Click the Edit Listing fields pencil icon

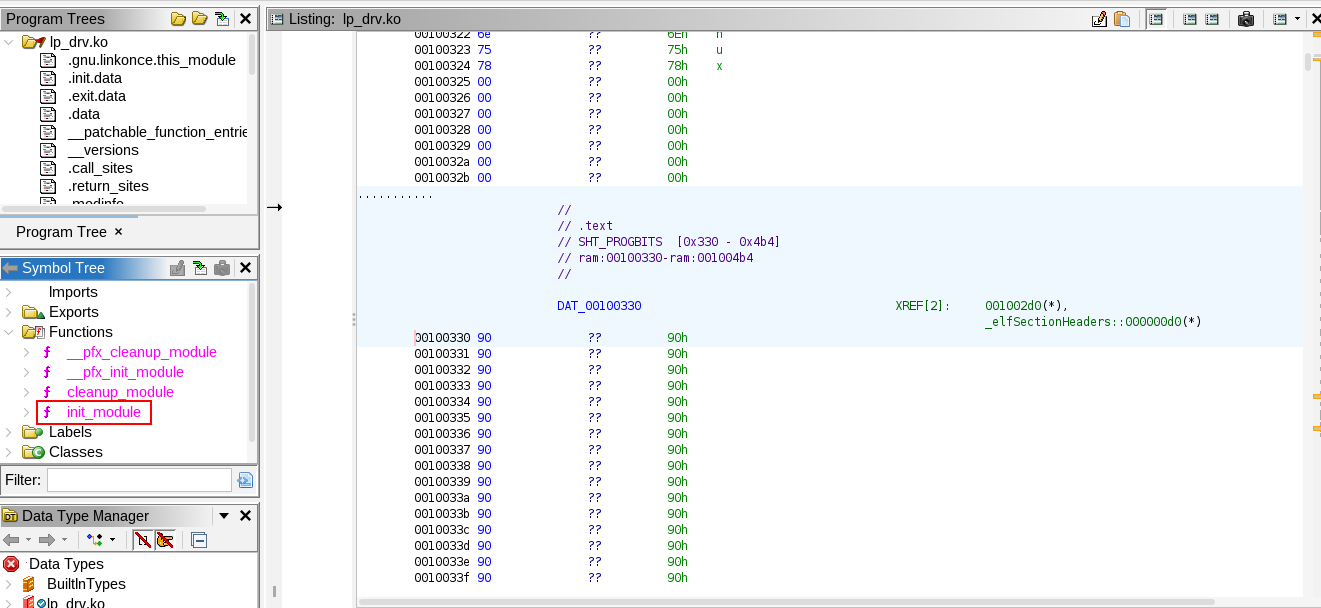[x=1100, y=18]
